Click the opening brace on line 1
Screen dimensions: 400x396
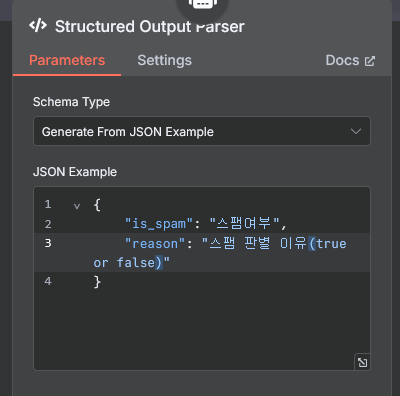point(97,205)
